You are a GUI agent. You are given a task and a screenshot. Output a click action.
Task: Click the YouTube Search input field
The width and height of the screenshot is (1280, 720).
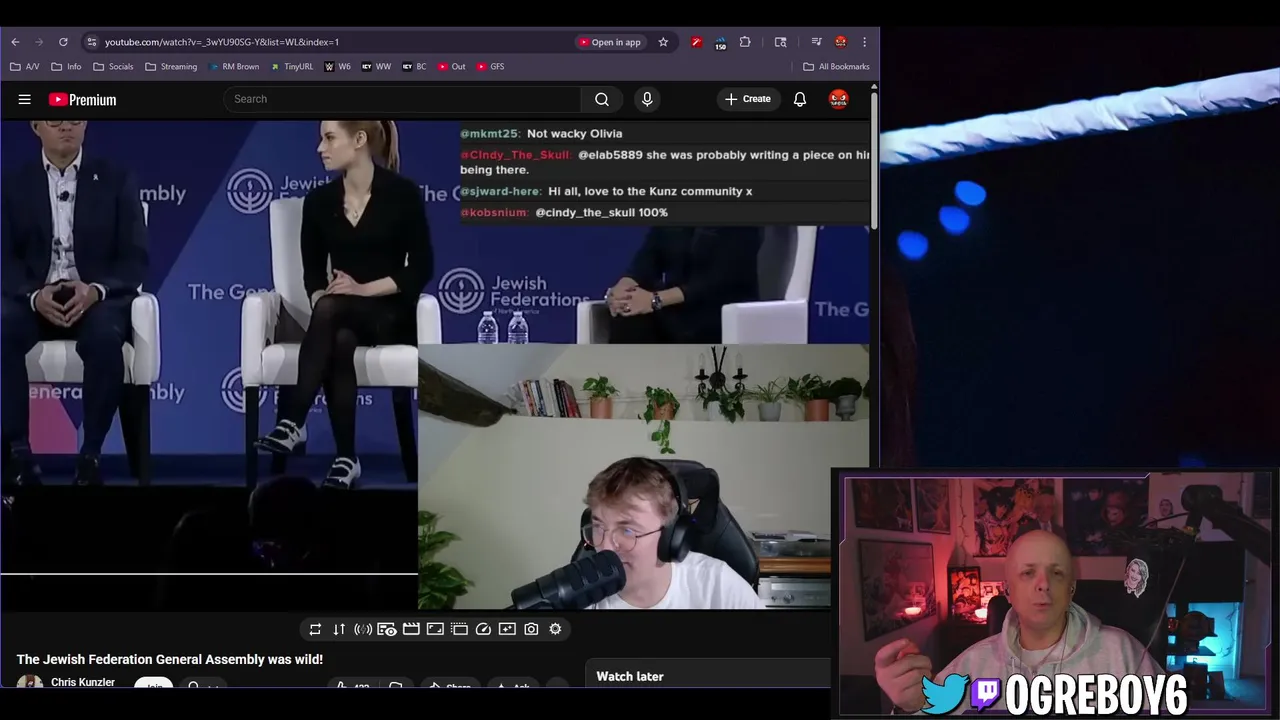(402, 99)
